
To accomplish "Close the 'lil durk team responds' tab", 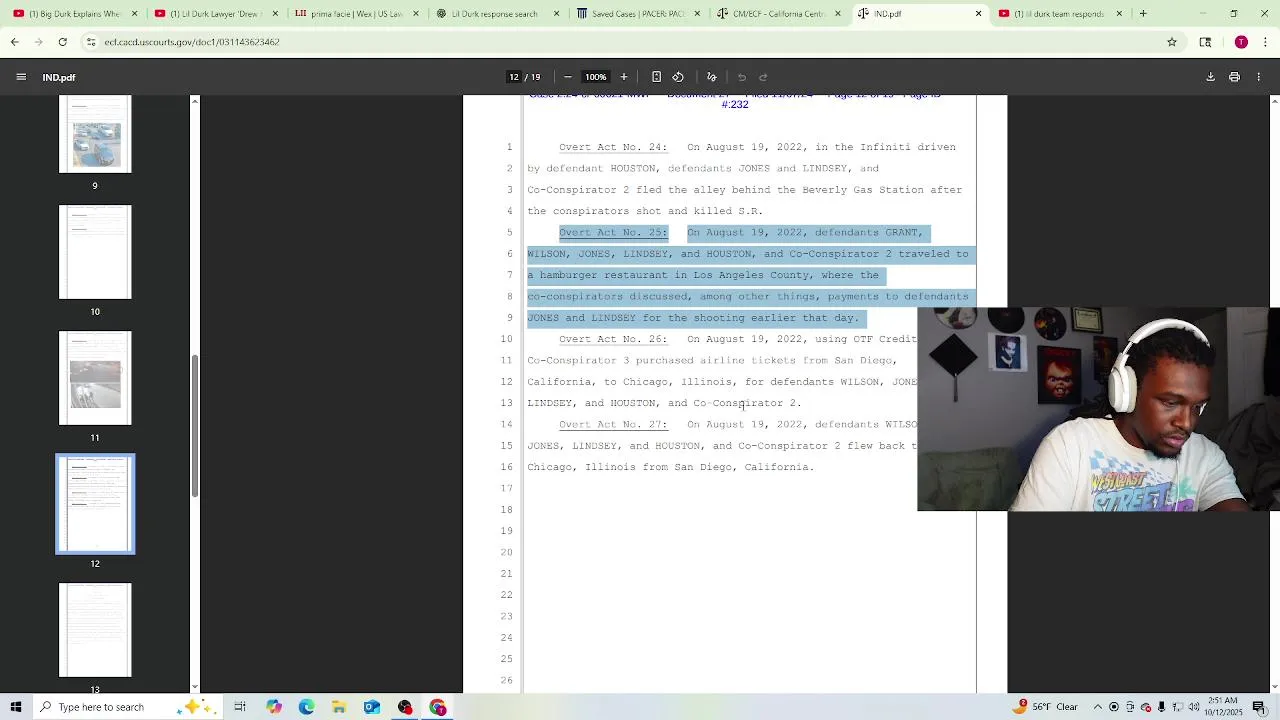I will tap(1119, 14).
